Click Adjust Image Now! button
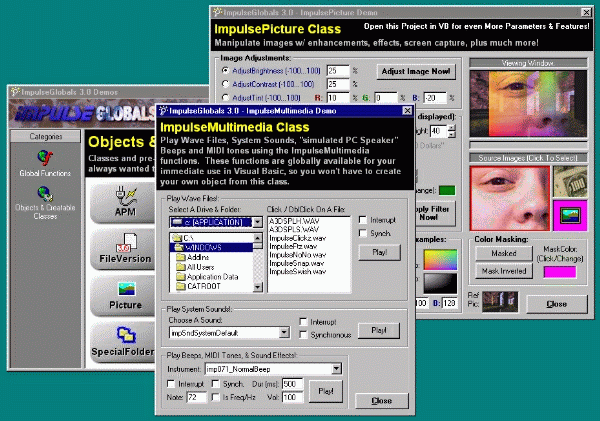The width and height of the screenshot is (600, 421). click(x=416, y=72)
